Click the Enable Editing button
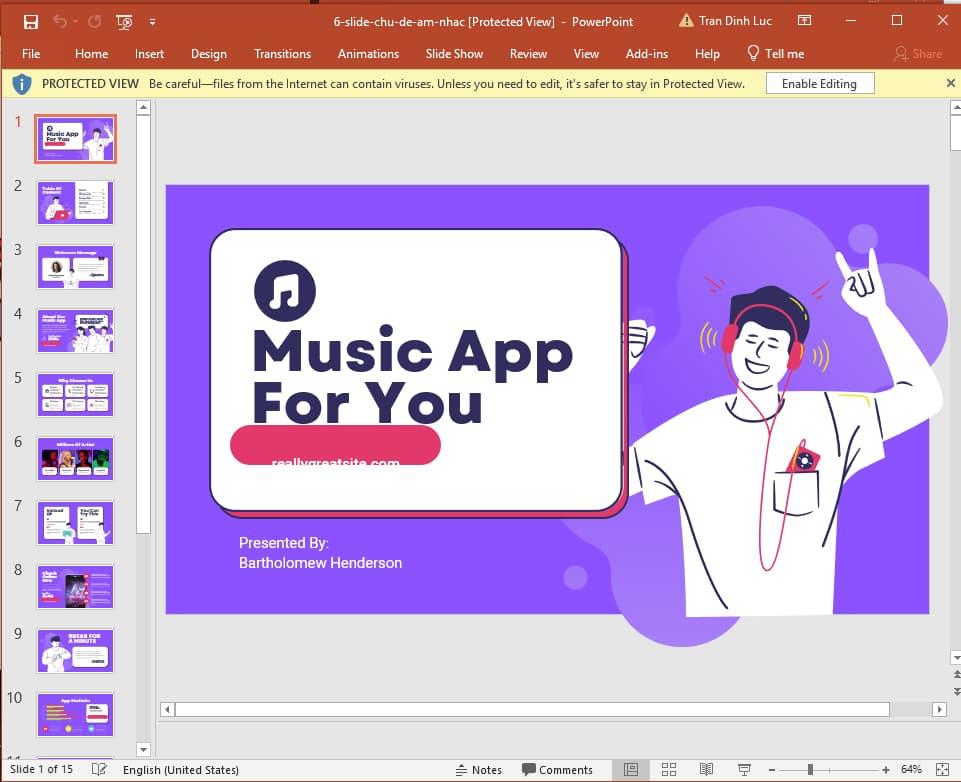The image size is (961, 782). tap(819, 84)
